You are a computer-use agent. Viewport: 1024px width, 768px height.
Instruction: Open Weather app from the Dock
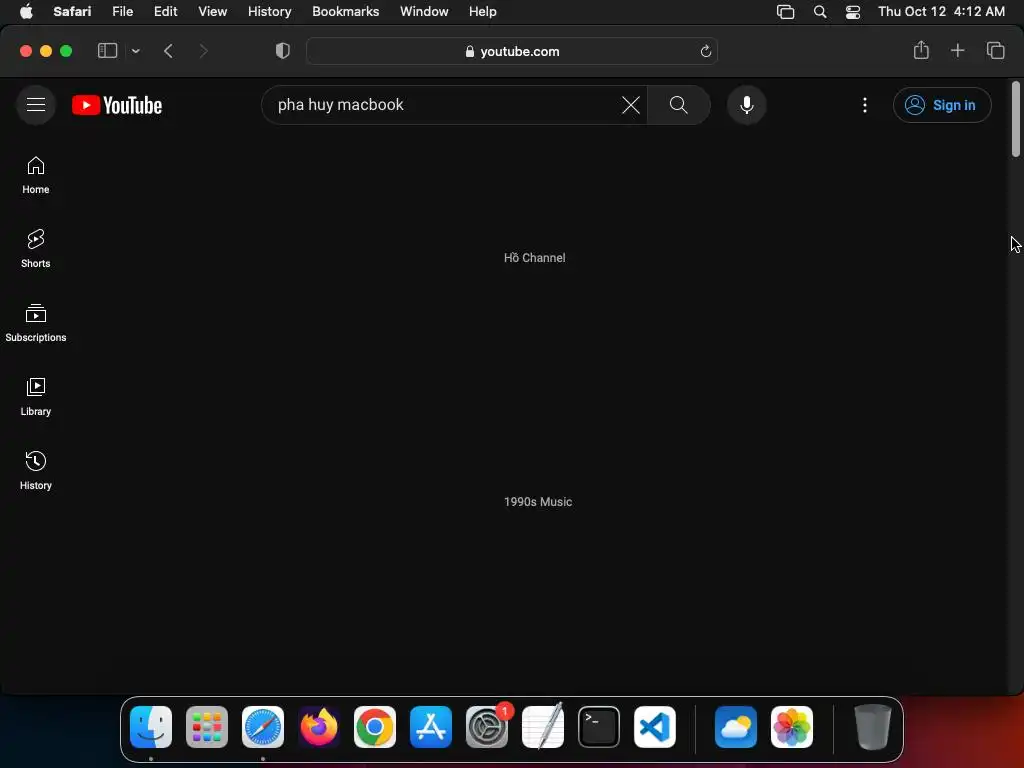(736, 727)
